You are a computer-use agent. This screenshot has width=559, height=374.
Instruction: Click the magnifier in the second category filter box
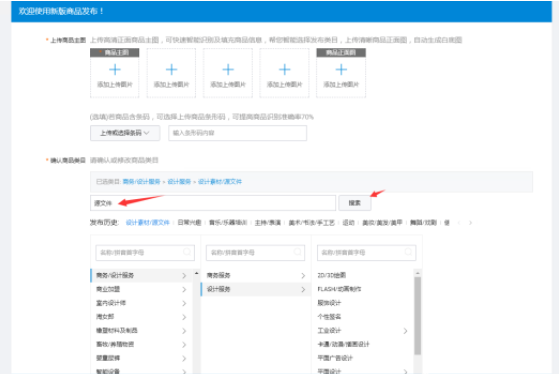[x=297, y=252]
